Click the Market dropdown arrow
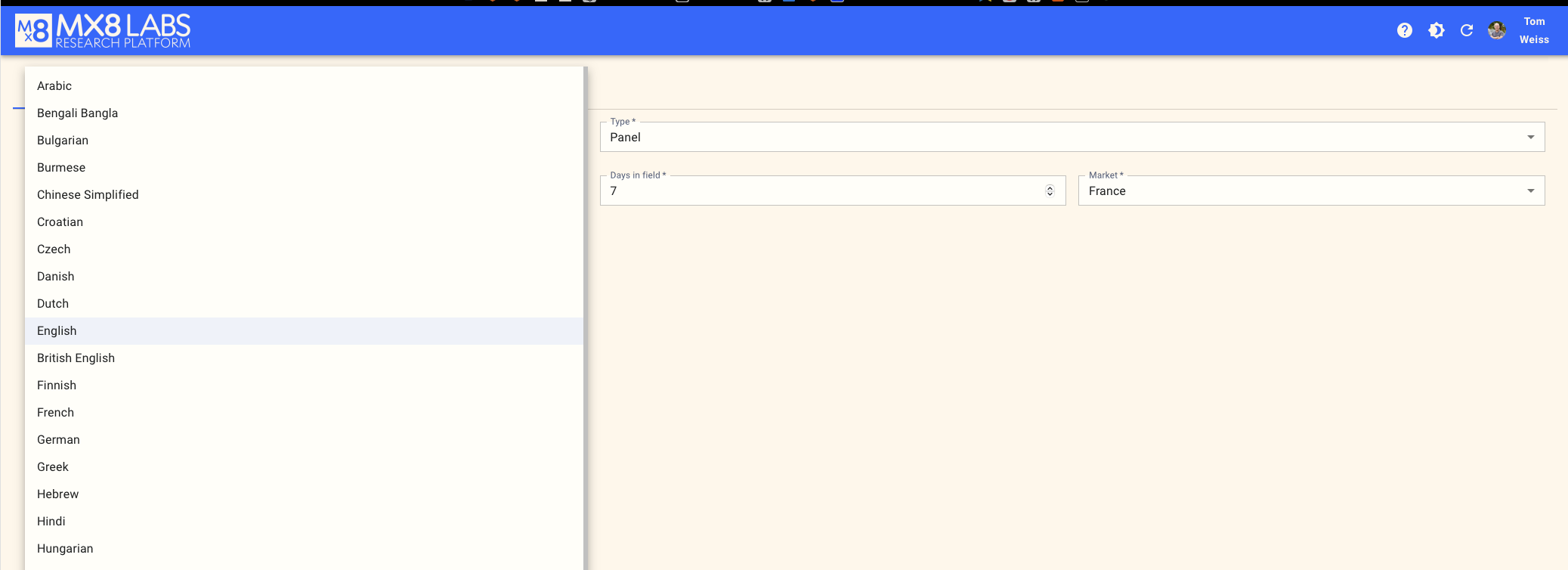The height and width of the screenshot is (570, 1568). coord(1530,191)
